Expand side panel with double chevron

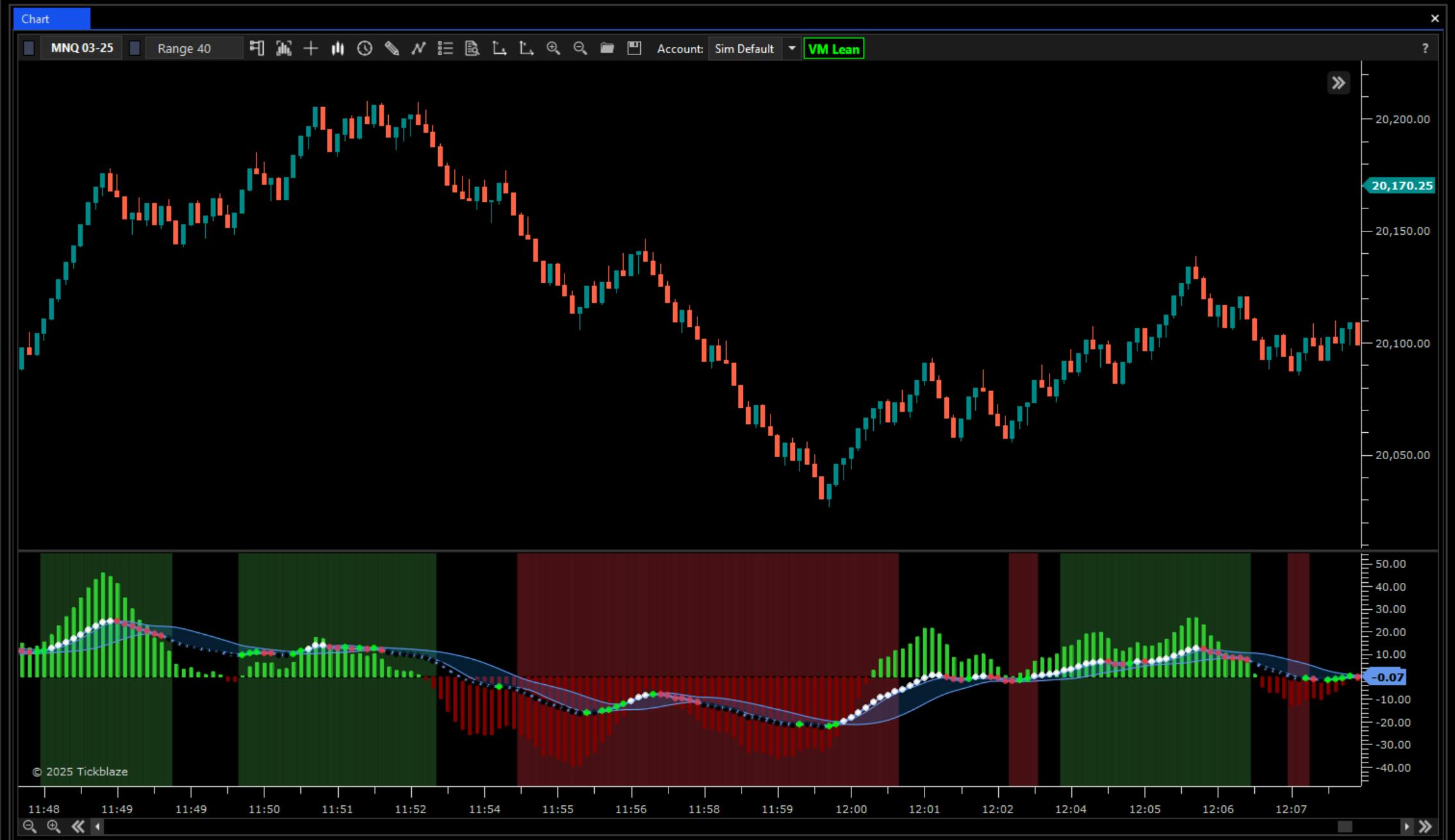(1338, 83)
